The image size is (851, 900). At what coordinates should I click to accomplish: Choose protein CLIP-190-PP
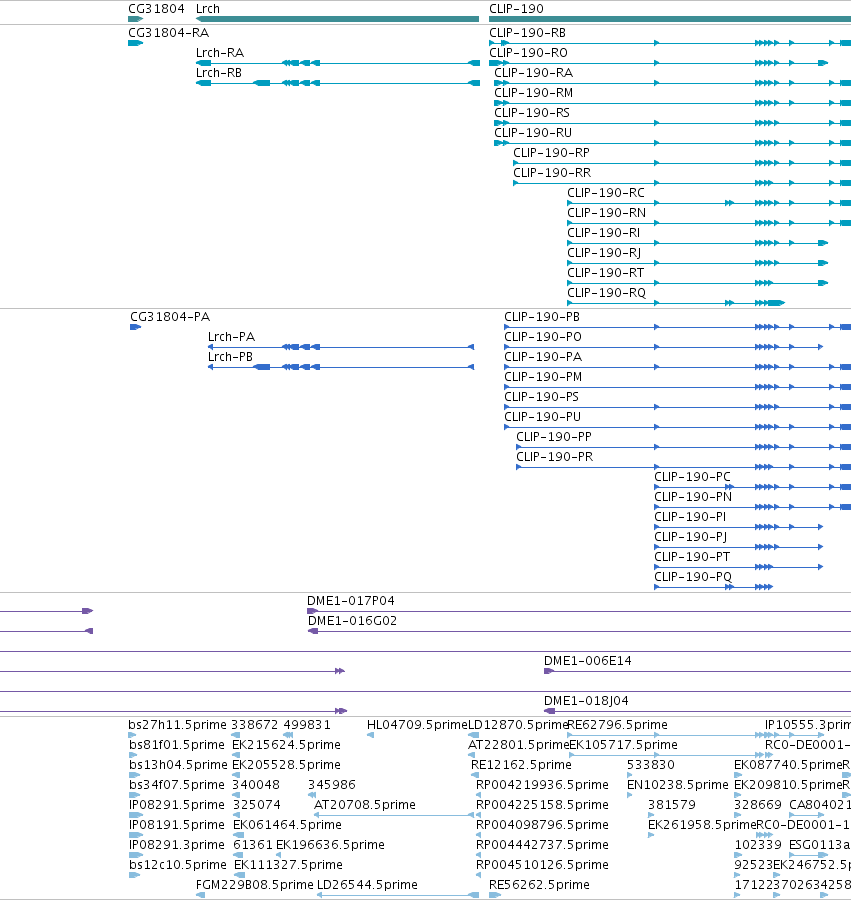click(554, 437)
